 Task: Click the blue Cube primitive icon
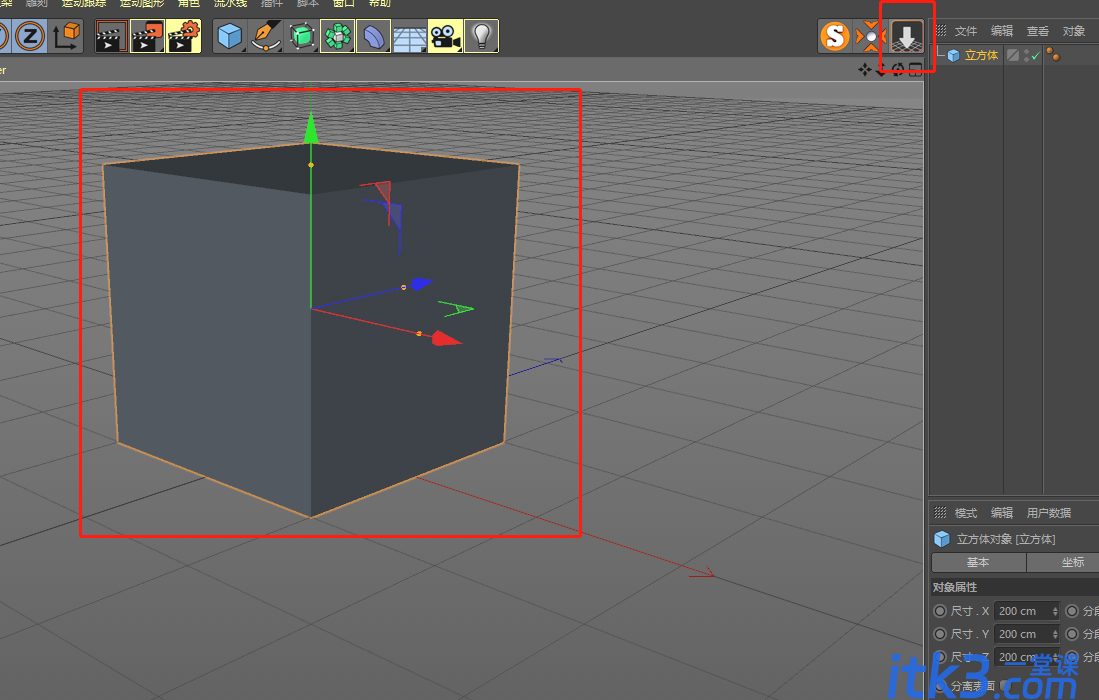click(x=230, y=36)
